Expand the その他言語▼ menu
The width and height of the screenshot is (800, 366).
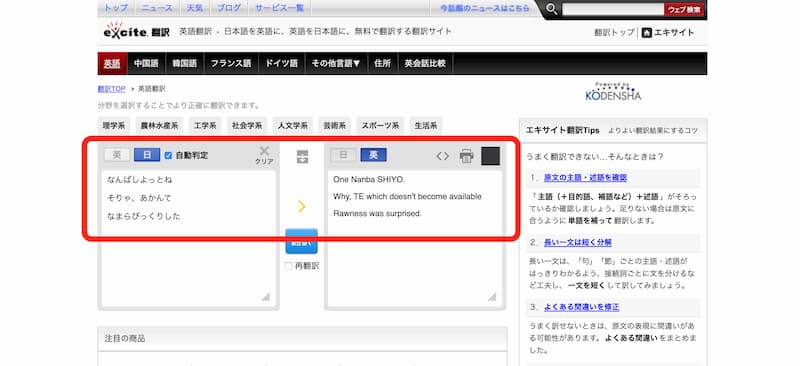[x=335, y=63]
